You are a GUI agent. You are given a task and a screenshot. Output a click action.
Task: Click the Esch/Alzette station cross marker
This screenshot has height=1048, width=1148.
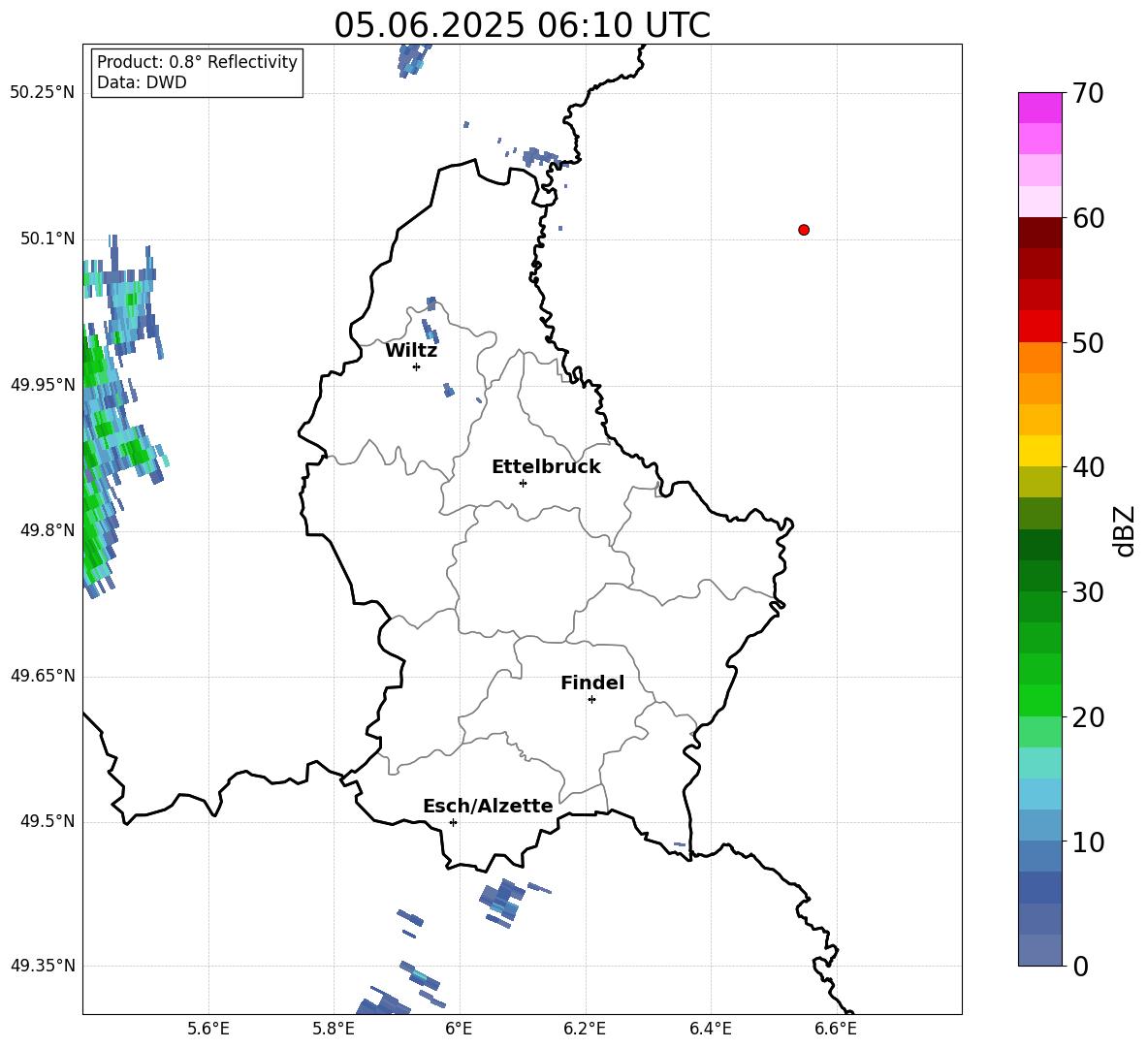click(453, 822)
